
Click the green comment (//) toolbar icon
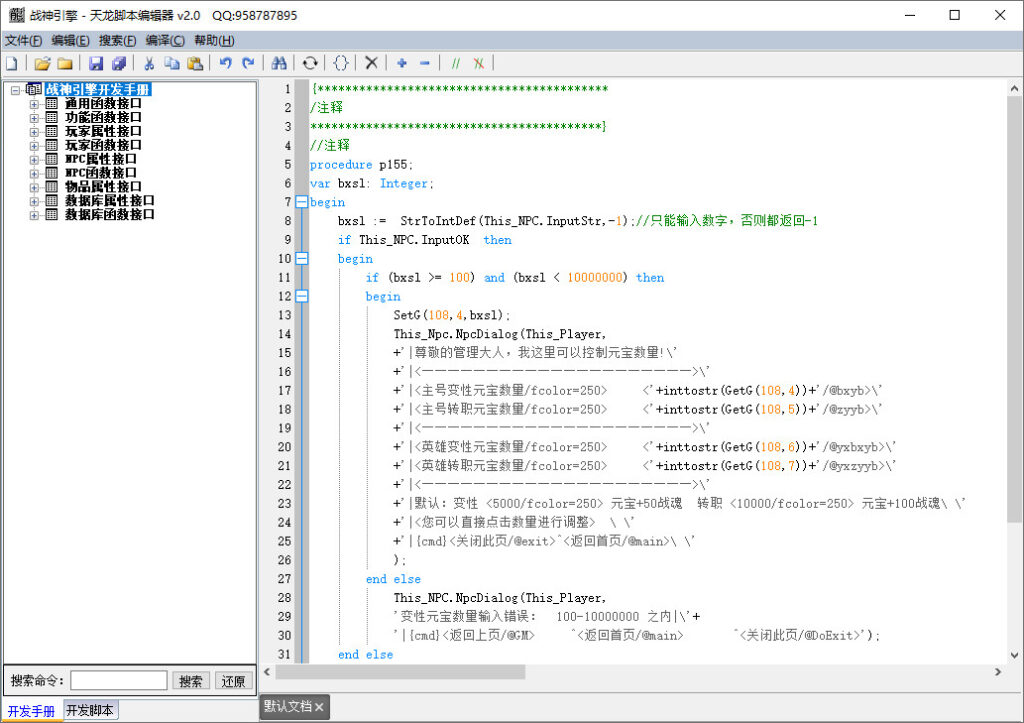coord(455,63)
